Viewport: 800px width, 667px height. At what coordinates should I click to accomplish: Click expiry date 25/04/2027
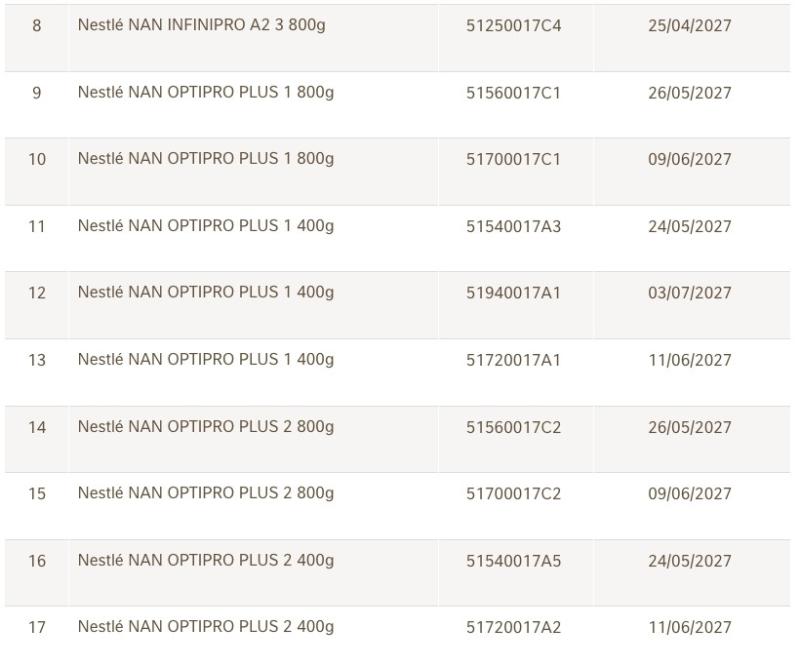(x=690, y=26)
